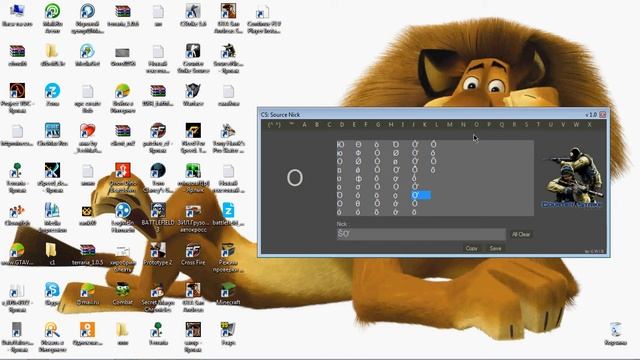Open the letter X tab
The height and width of the screenshot is (360, 640).
[x=589, y=124]
